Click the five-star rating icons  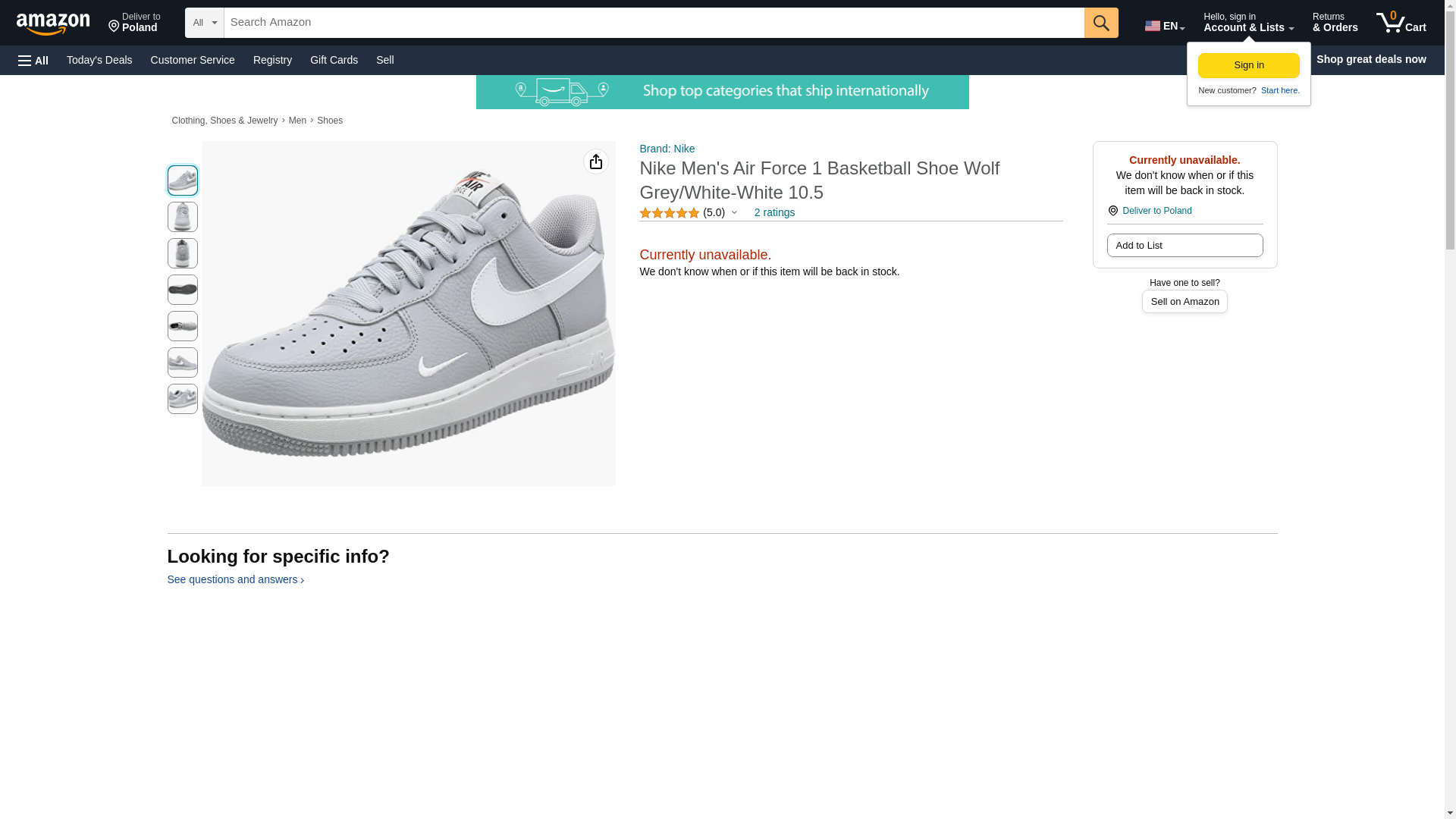669,213
